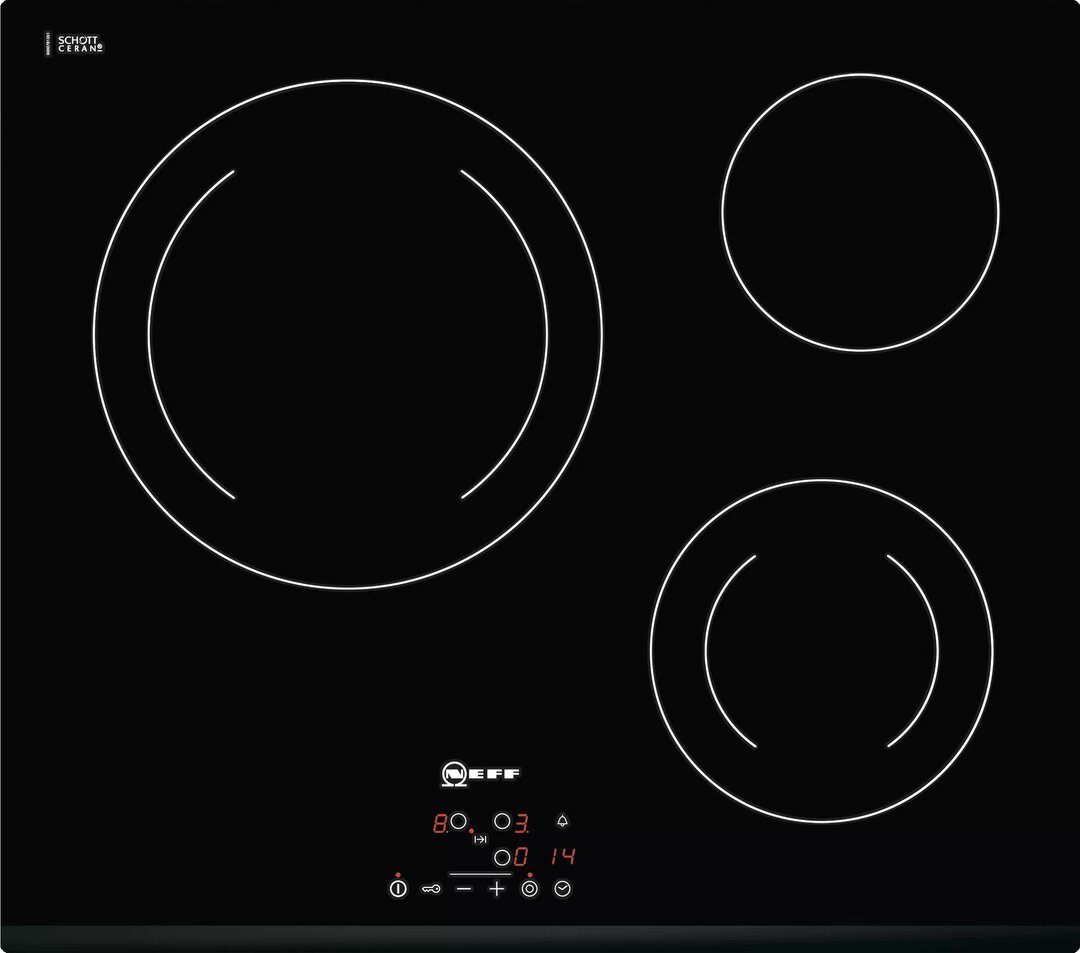Screen dimensions: 1080x953
Task: Click the Schott Ceran logo
Action: pos(78,44)
